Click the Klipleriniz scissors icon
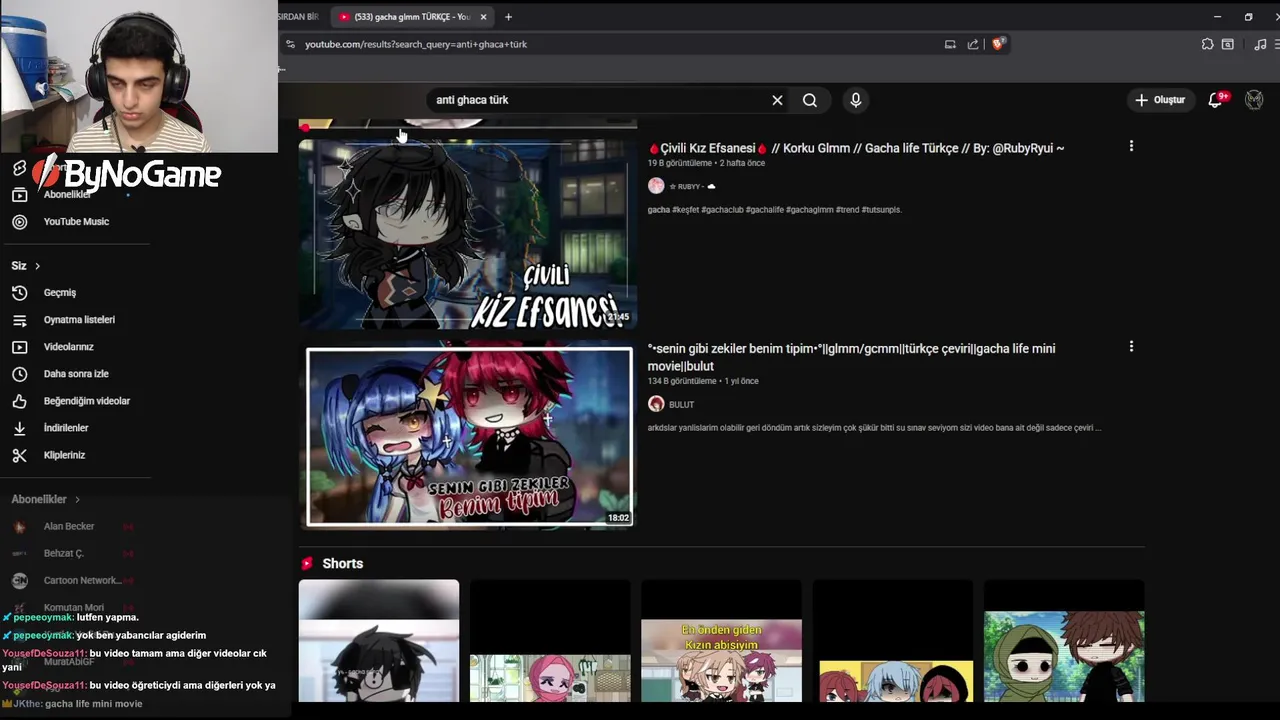The height and width of the screenshot is (720, 1280). tap(19, 455)
